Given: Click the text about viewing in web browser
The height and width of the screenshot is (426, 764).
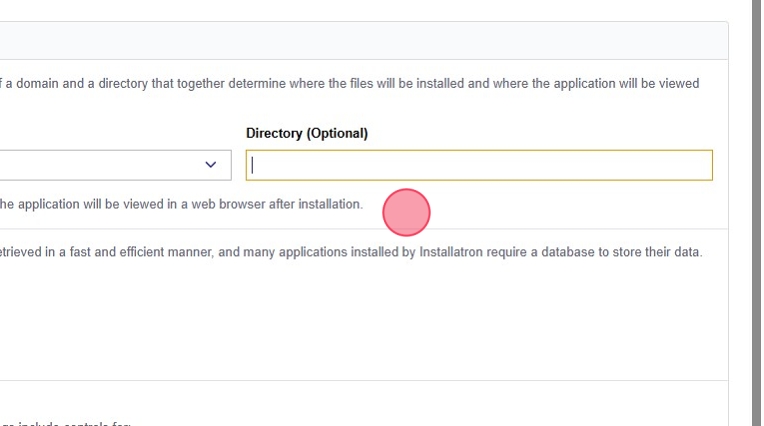Looking at the screenshot, I should click(180, 204).
